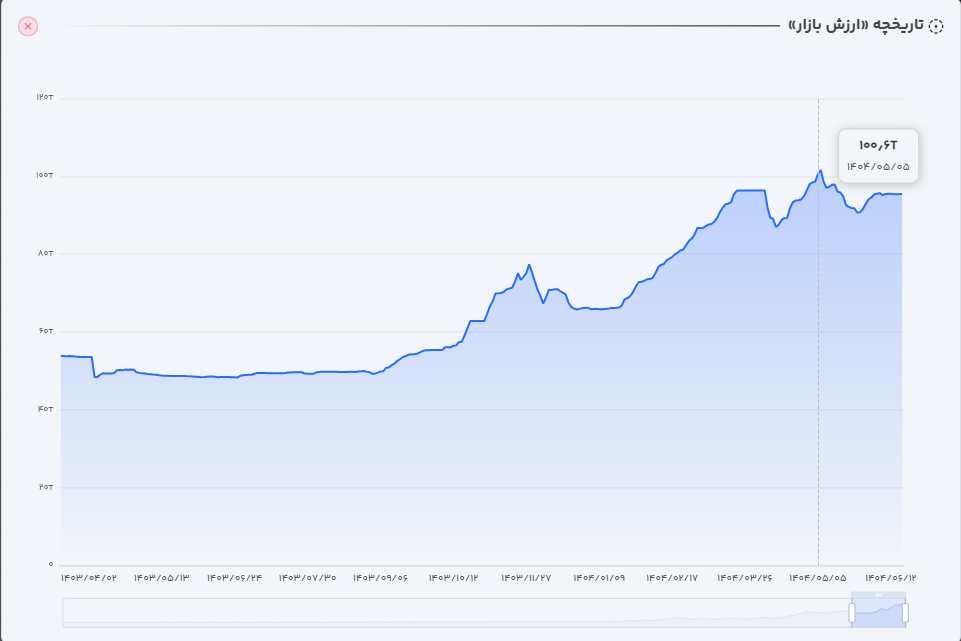Click the 1403/11/27 date axis label
The image size is (961, 641).
pyautogui.click(x=526, y=578)
